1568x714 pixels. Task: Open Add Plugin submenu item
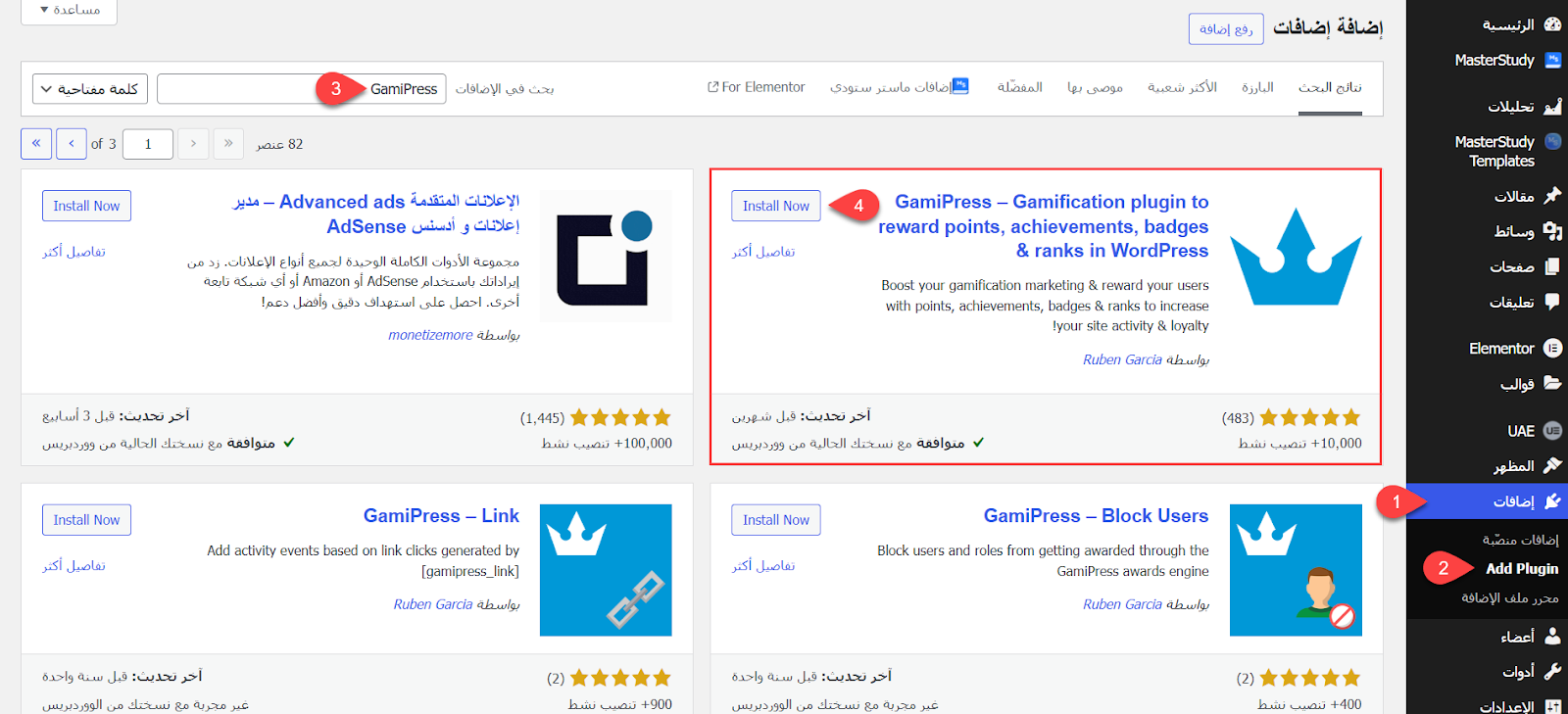1522,568
